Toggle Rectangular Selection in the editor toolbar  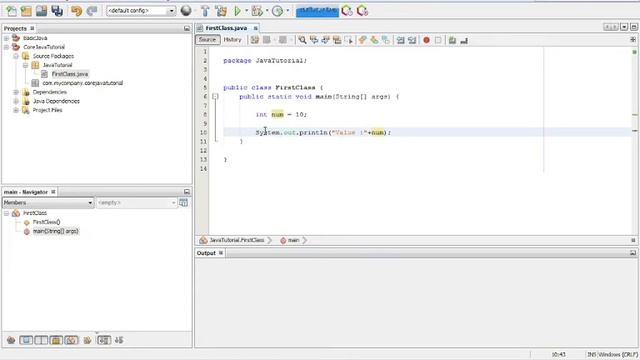point(349,40)
